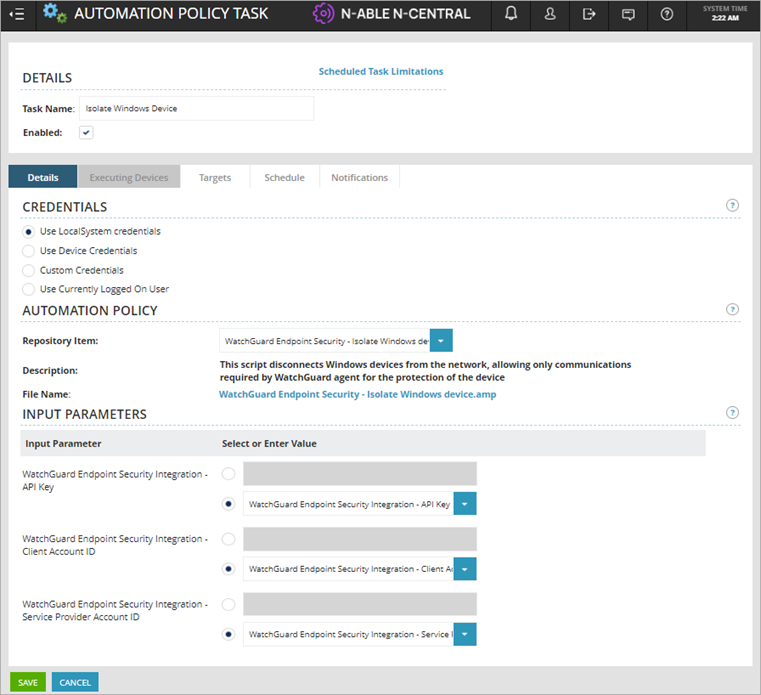
Task: Open Scheduled Task Limitations link
Action: pos(380,71)
